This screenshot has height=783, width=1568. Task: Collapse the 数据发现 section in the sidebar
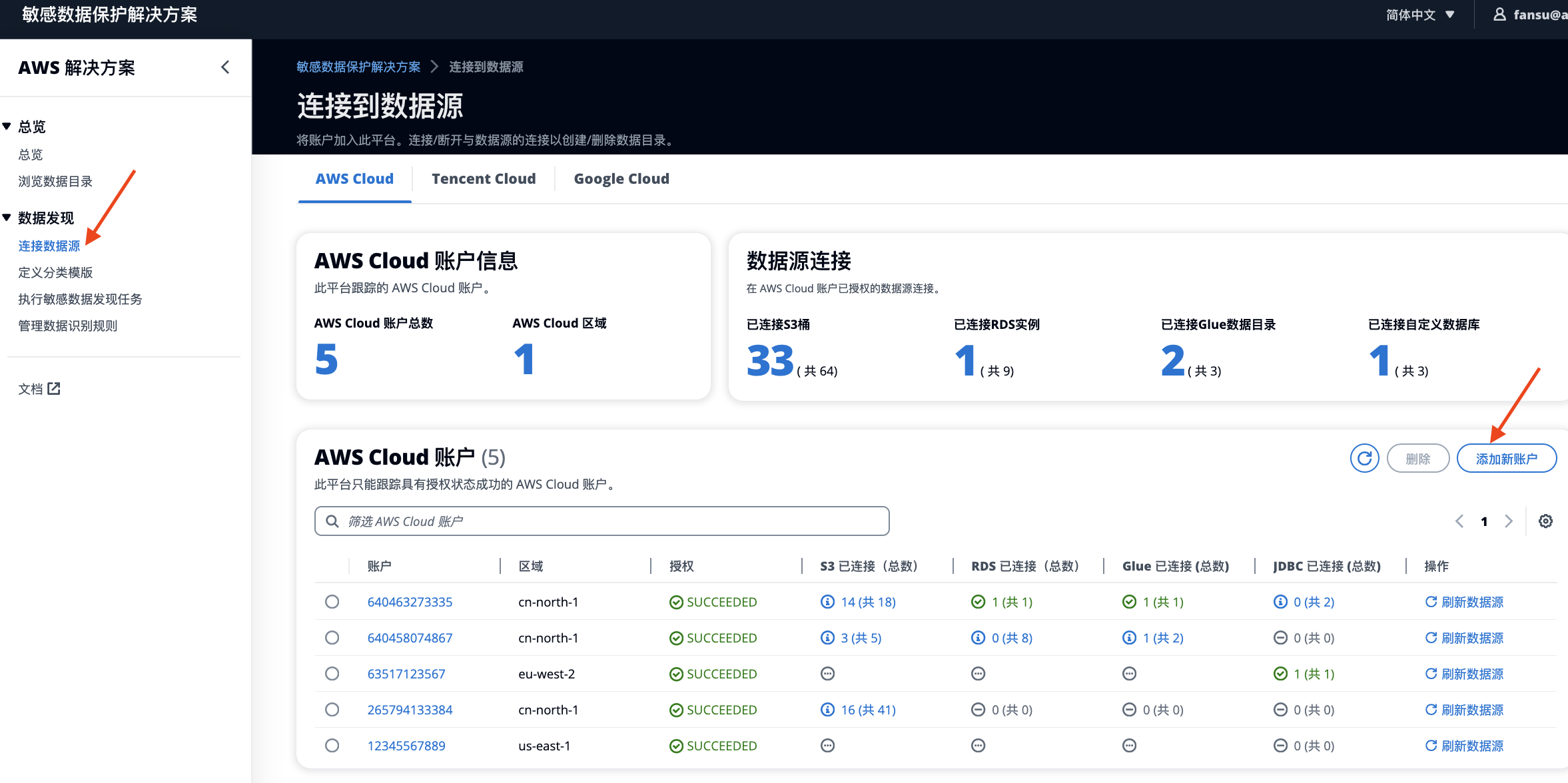pos(7,218)
